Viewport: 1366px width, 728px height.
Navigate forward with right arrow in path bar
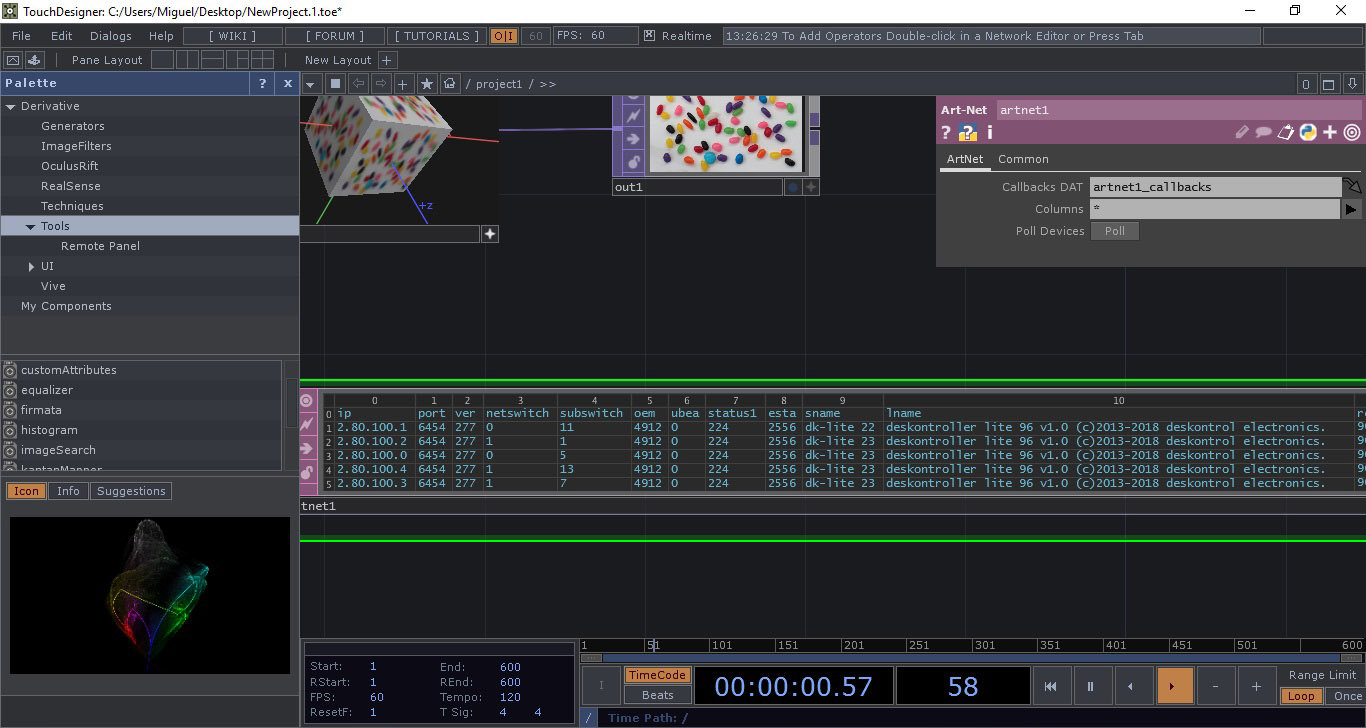pyautogui.click(x=380, y=84)
